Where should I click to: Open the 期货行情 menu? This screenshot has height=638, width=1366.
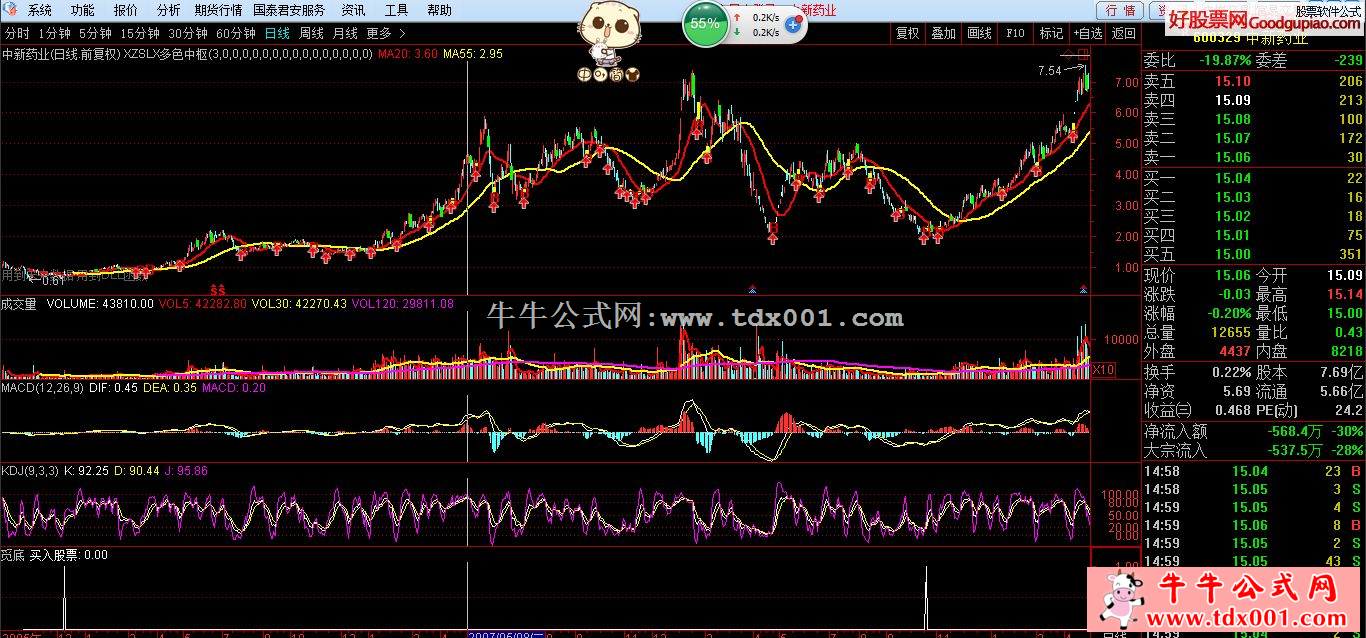pyautogui.click(x=218, y=10)
